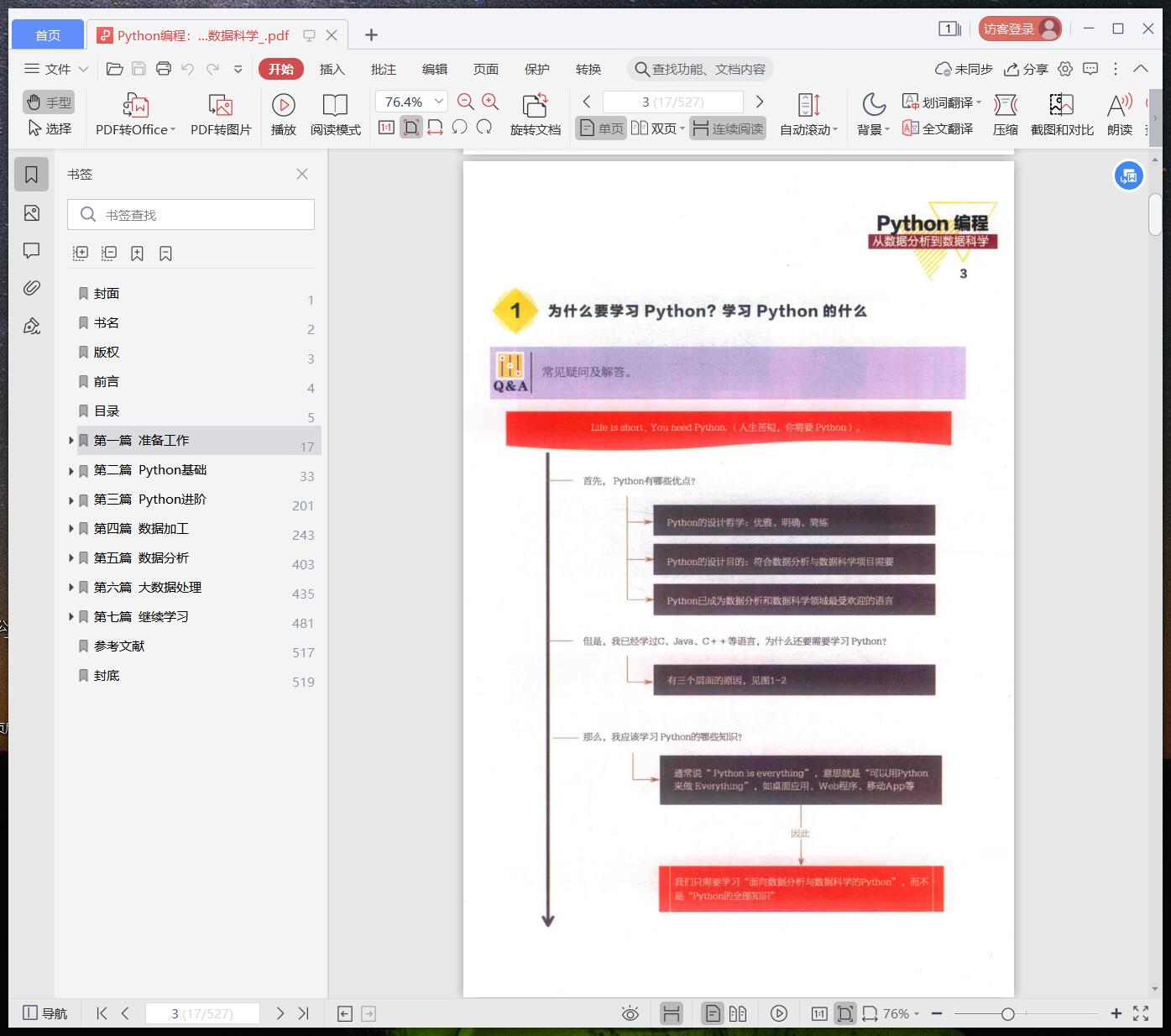Open the PDF转图片 tool
Screen dimensions: 1171x1036
coord(221,114)
